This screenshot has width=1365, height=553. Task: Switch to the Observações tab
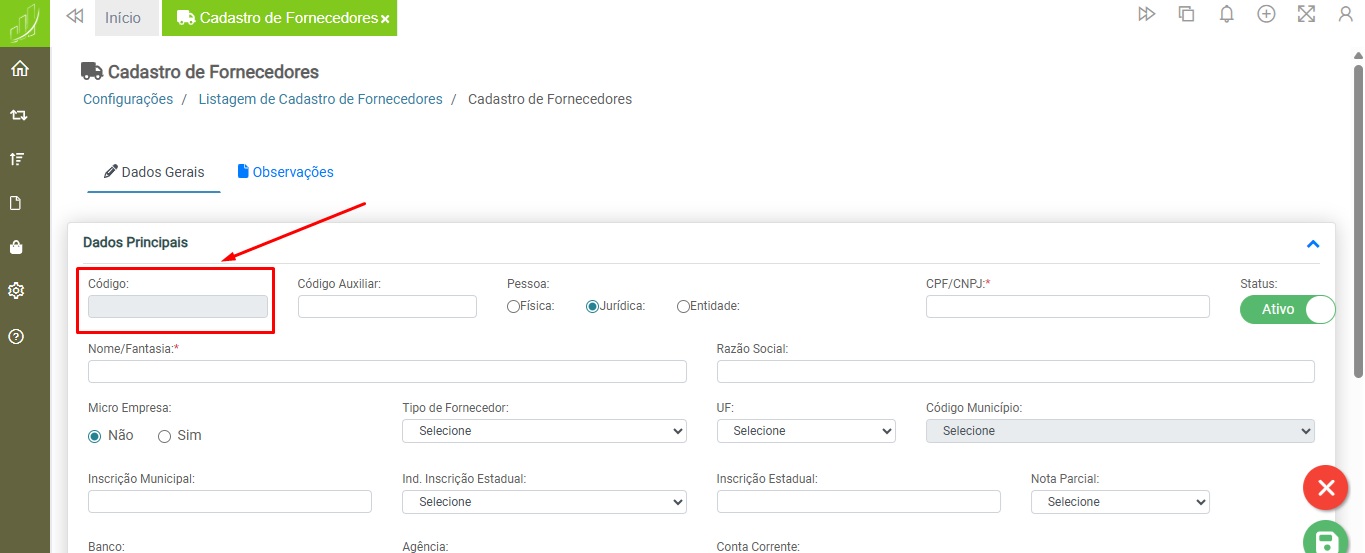click(286, 172)
